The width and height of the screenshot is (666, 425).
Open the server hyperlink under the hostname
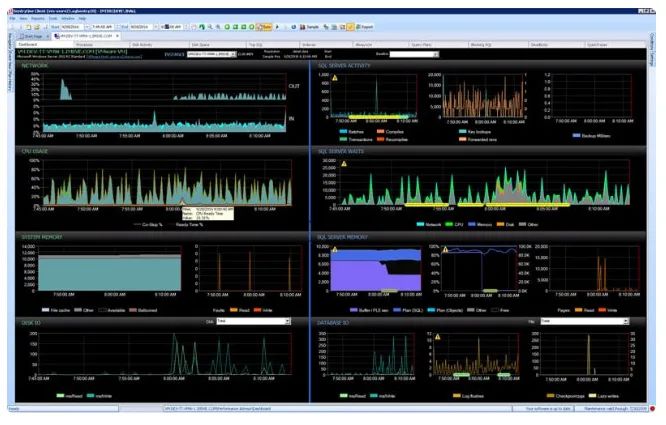(114, 56)
